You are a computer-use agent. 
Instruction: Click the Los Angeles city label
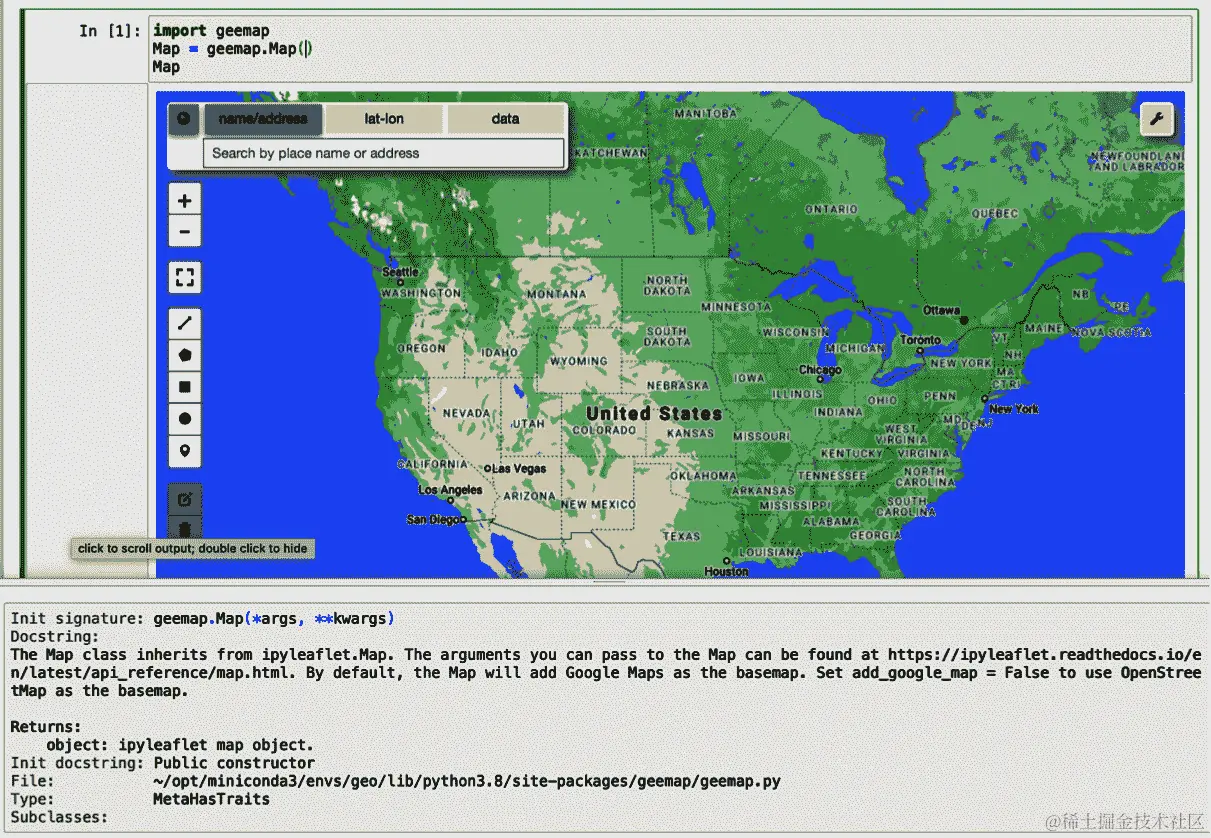click(x=450, y=490)
